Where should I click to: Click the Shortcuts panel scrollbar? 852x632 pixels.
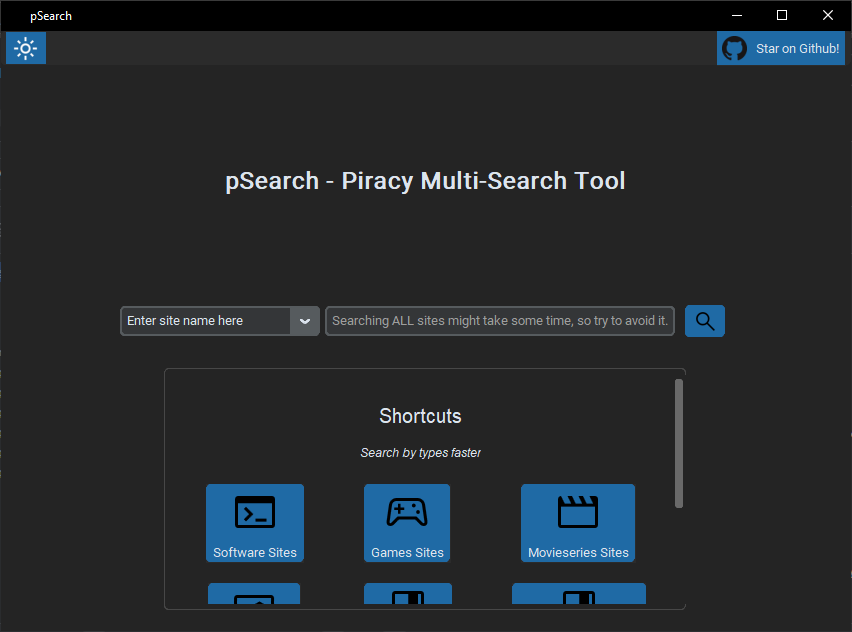click(679, 443)
